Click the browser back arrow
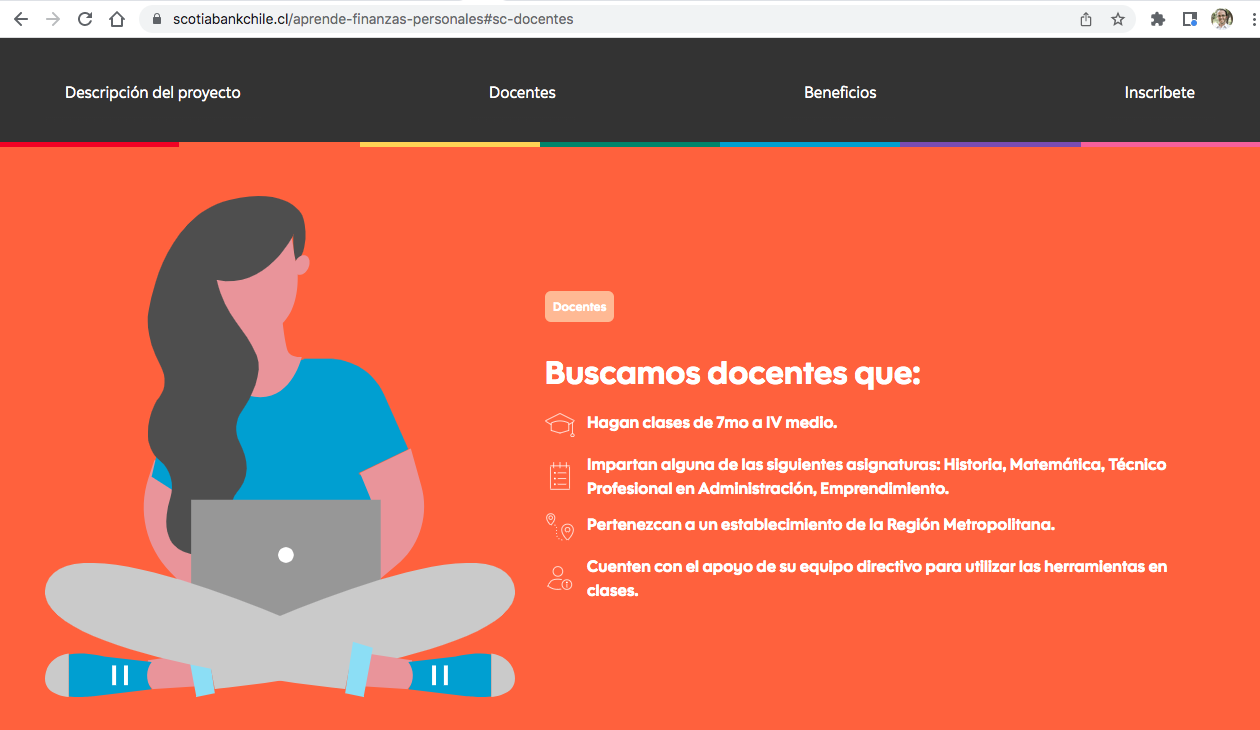 tap(21, 19)
